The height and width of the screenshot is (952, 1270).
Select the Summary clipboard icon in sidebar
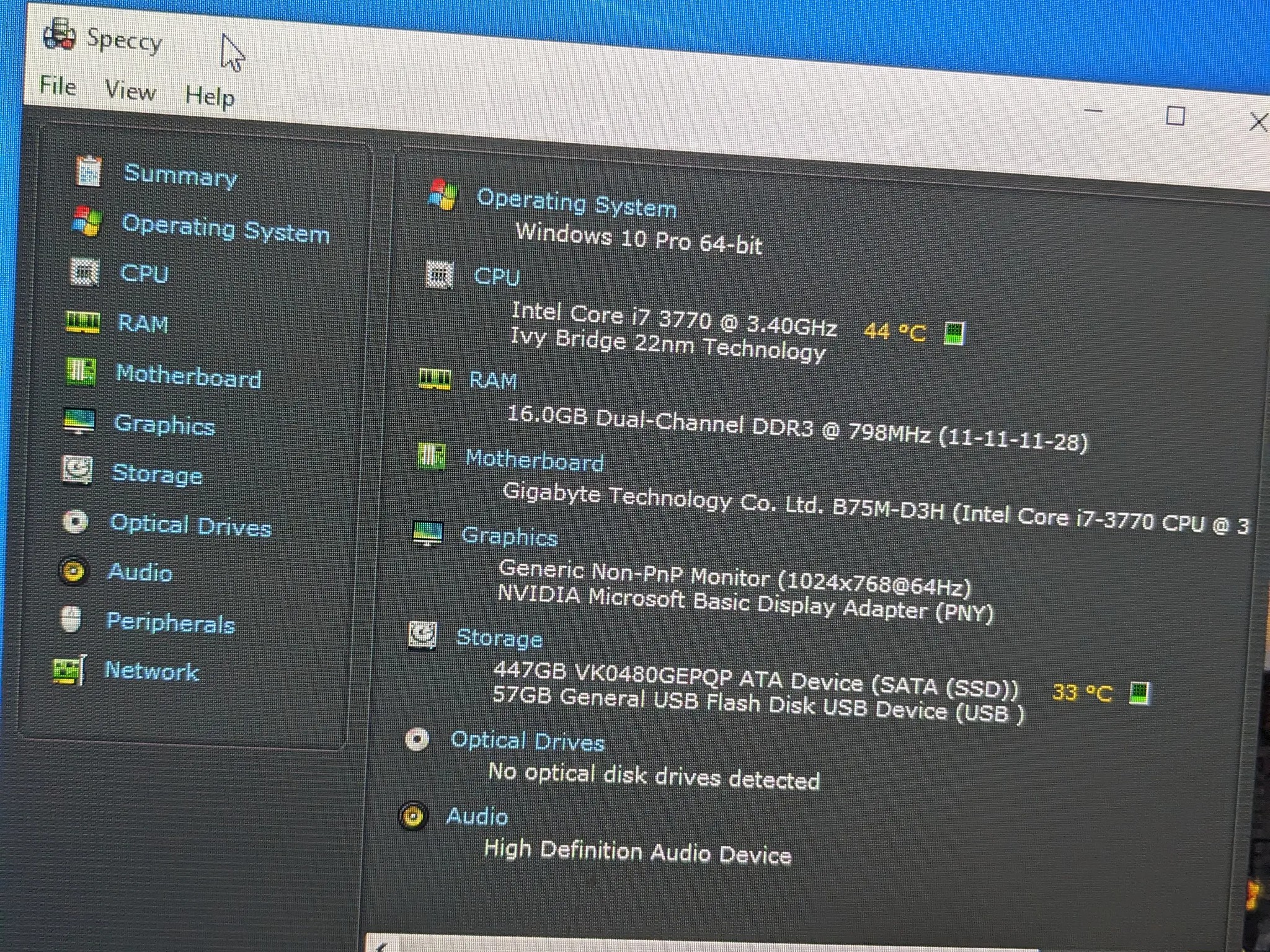point(88,170)
